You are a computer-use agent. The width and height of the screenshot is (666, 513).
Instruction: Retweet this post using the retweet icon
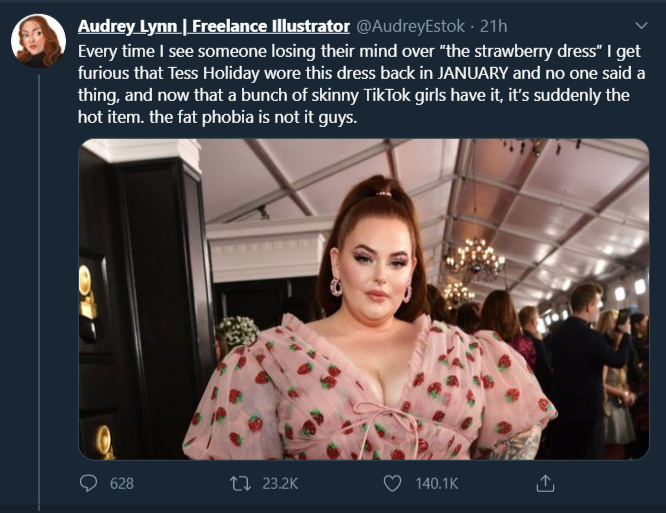[240, 483]
